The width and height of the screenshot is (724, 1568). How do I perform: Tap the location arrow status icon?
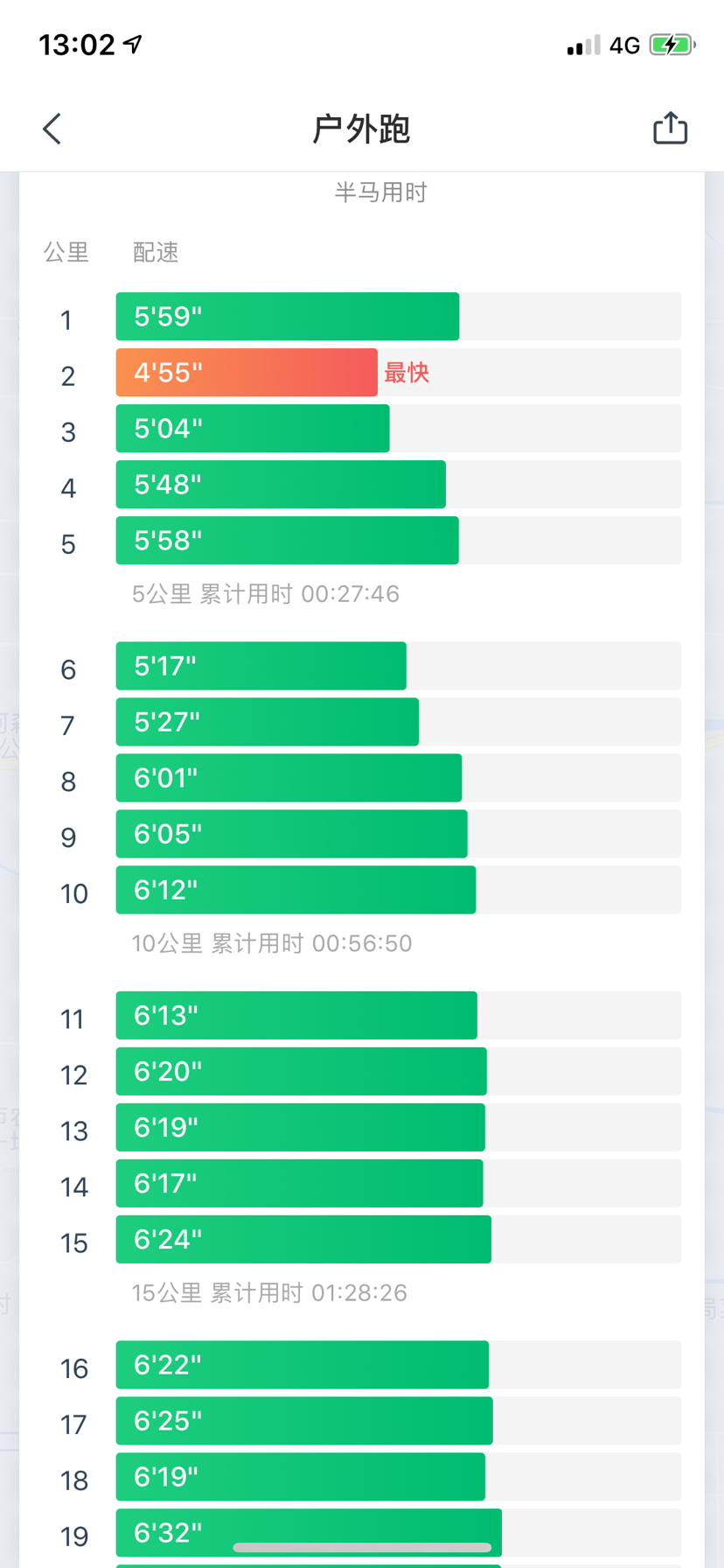click(x=133, y=44)
